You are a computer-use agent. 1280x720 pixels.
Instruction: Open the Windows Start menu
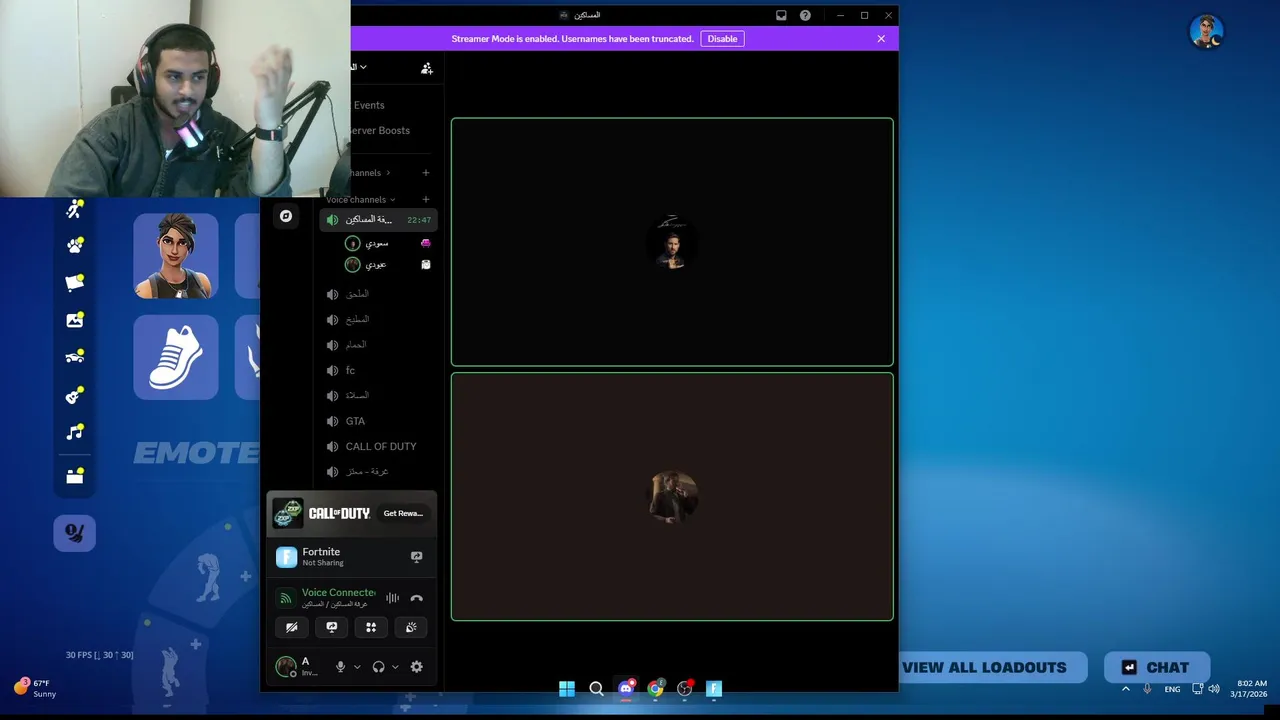pyautogui.click(x=567, y=688)
